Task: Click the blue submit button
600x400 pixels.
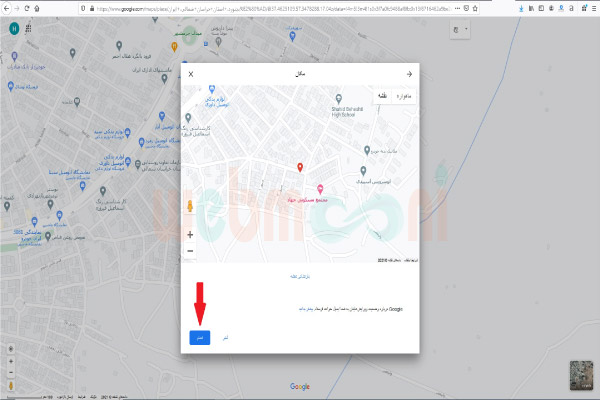Action: (200, 338)
